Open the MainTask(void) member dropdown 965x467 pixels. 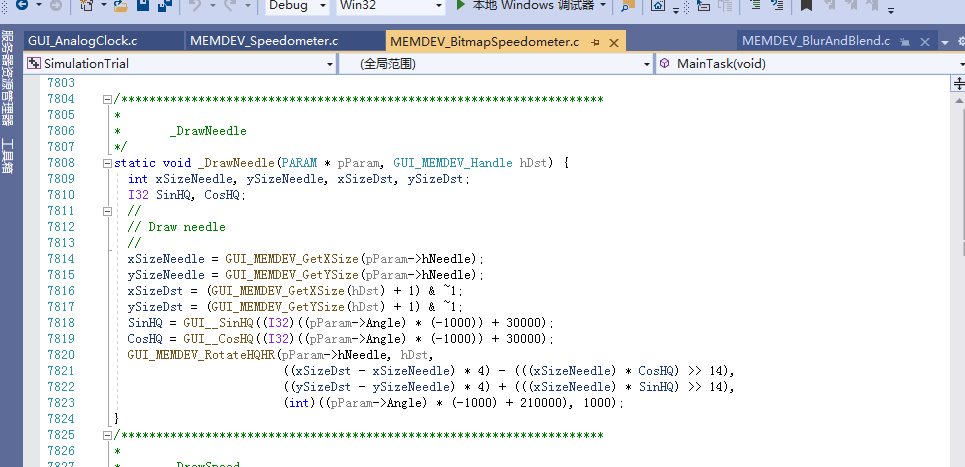click(x=961, y=64)
